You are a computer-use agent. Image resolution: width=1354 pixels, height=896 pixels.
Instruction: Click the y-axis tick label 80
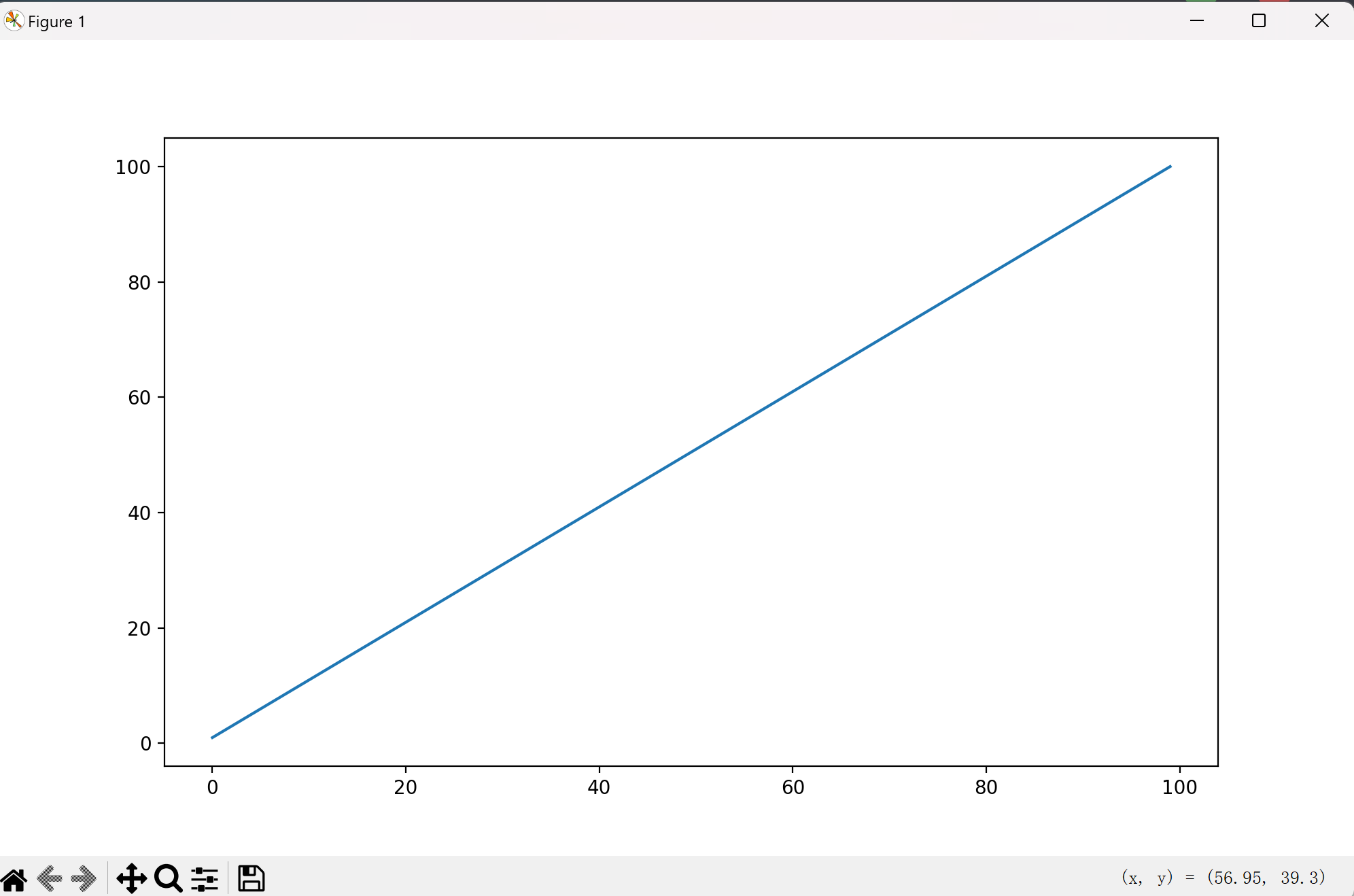(x=139, y=282)
